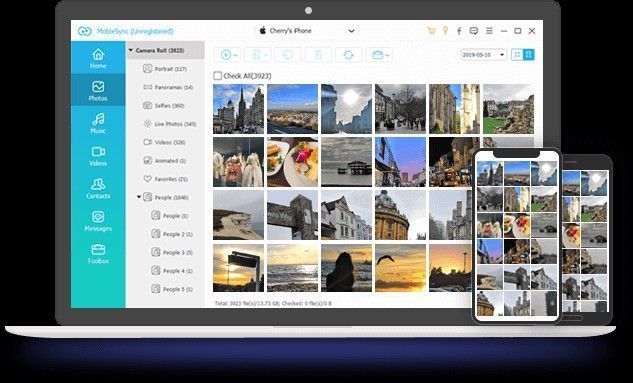The height and width of the screenshot is (383, 633).
Task: Open the hamburger menu icon
Action: click(489, 31)
